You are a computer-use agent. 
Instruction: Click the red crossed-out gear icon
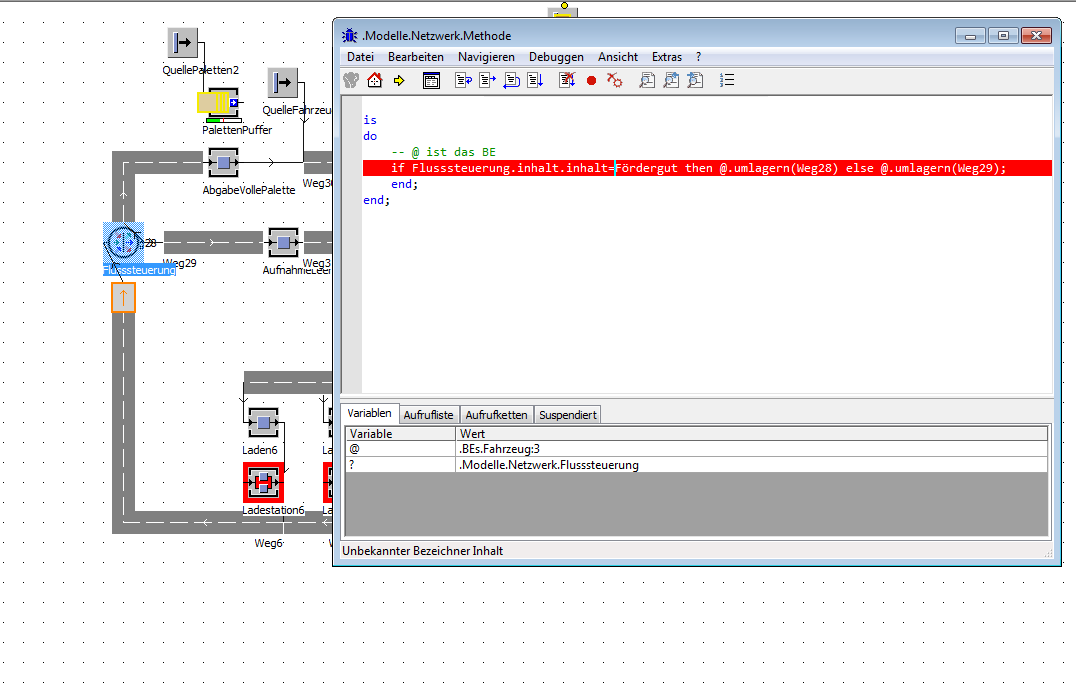[x=615, y=80]
